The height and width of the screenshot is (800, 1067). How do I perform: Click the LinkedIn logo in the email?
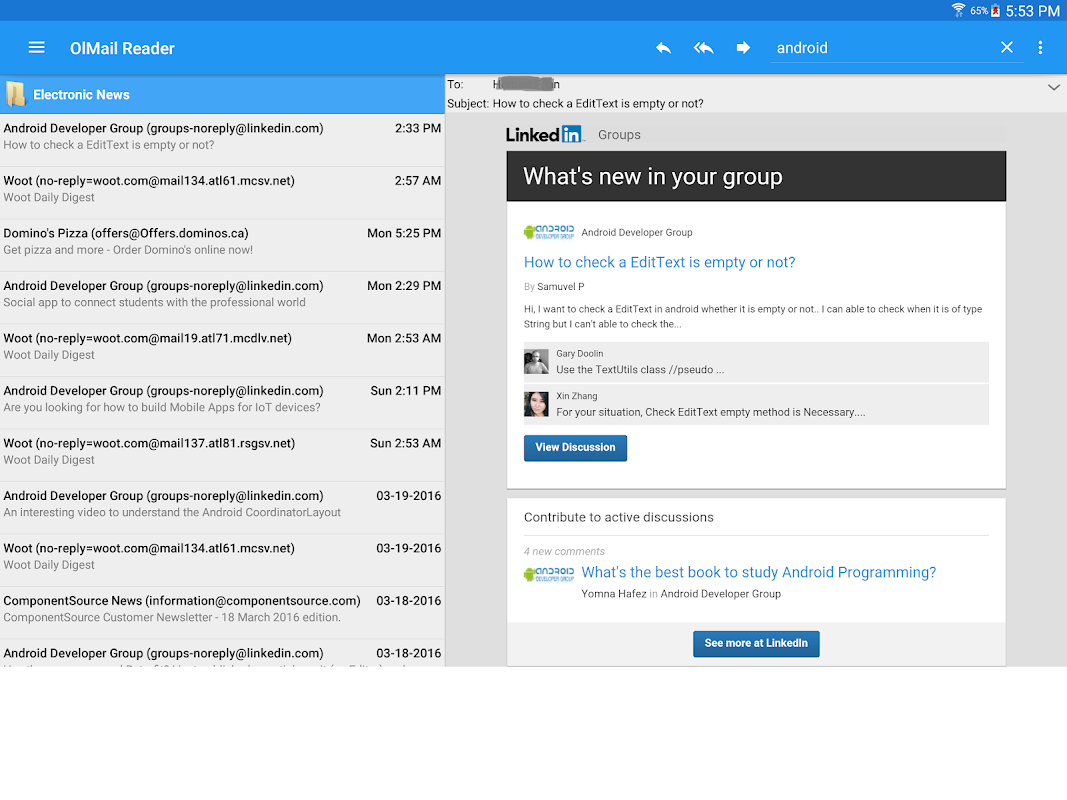pyautogui.click(x=544, y=134)
